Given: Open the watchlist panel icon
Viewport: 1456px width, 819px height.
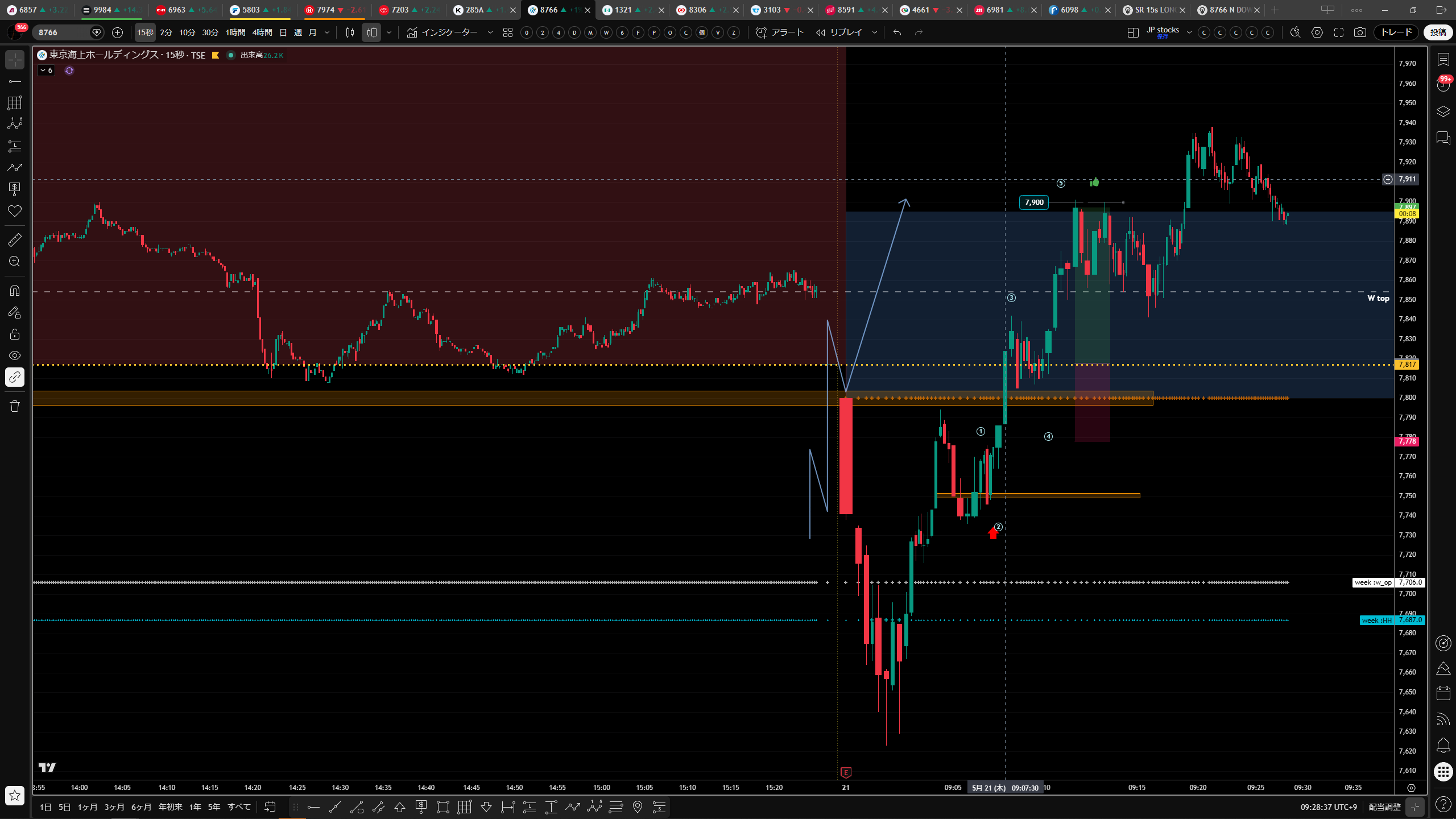Looking at the screenshot, I should [1443, 60].
